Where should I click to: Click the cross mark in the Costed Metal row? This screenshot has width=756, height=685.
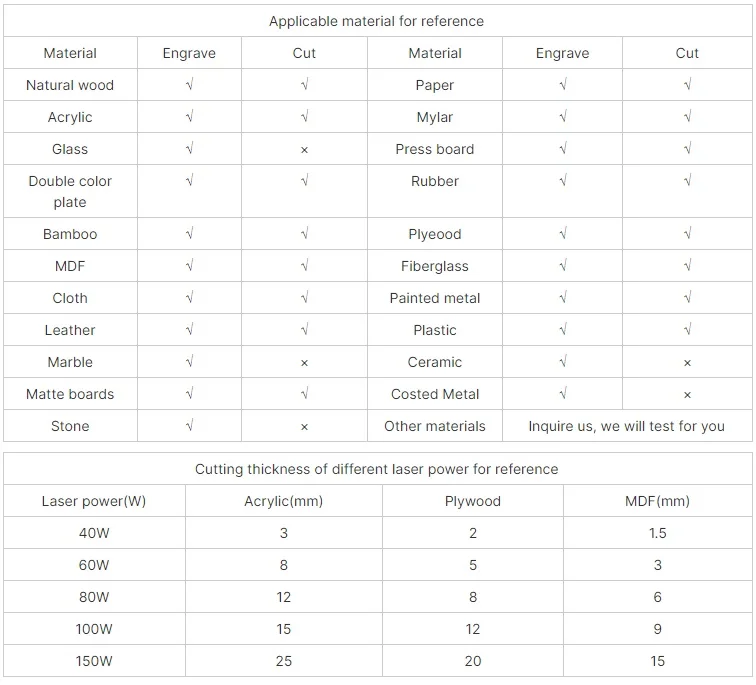point(687,394)
